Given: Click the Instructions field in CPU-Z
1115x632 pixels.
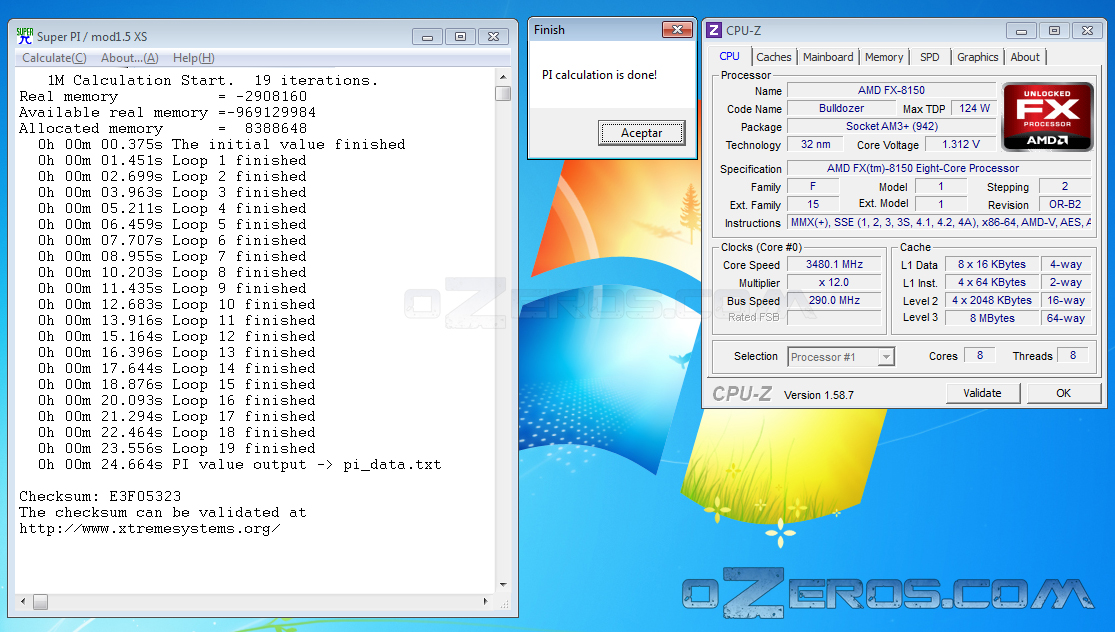Looking at the screenshot, I should (x=939, y=223).
